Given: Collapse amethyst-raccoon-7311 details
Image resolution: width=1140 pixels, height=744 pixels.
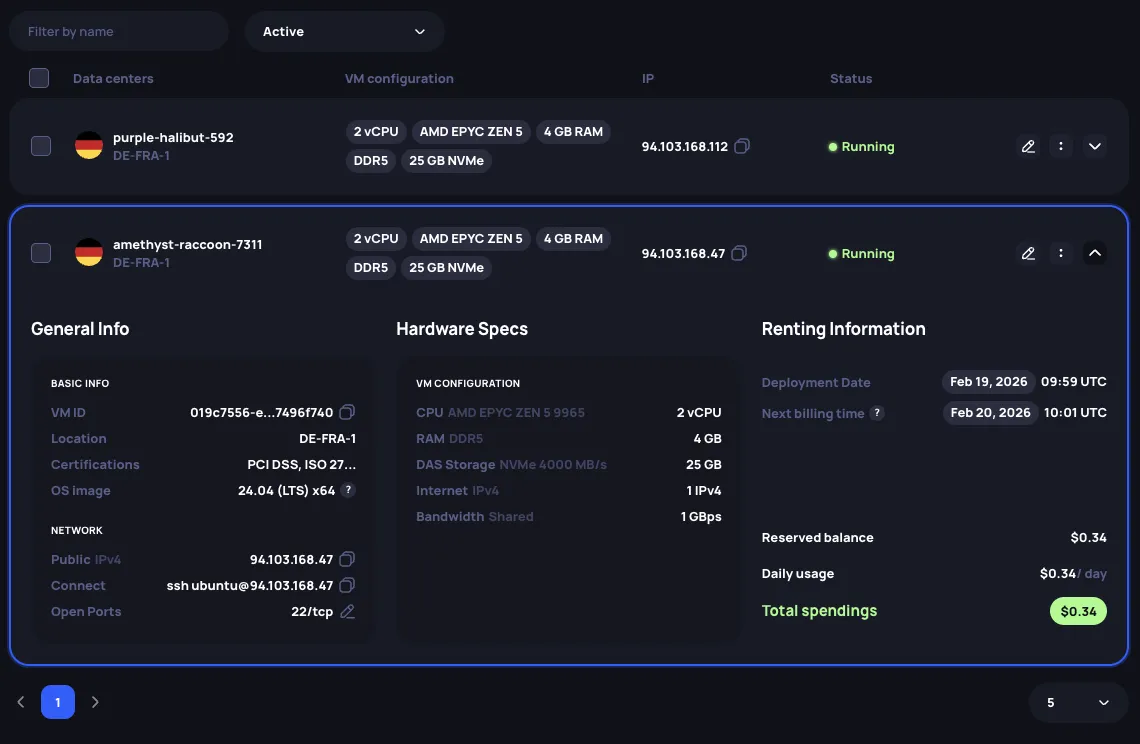Looking at the screenshot, I should point(1095,253).
